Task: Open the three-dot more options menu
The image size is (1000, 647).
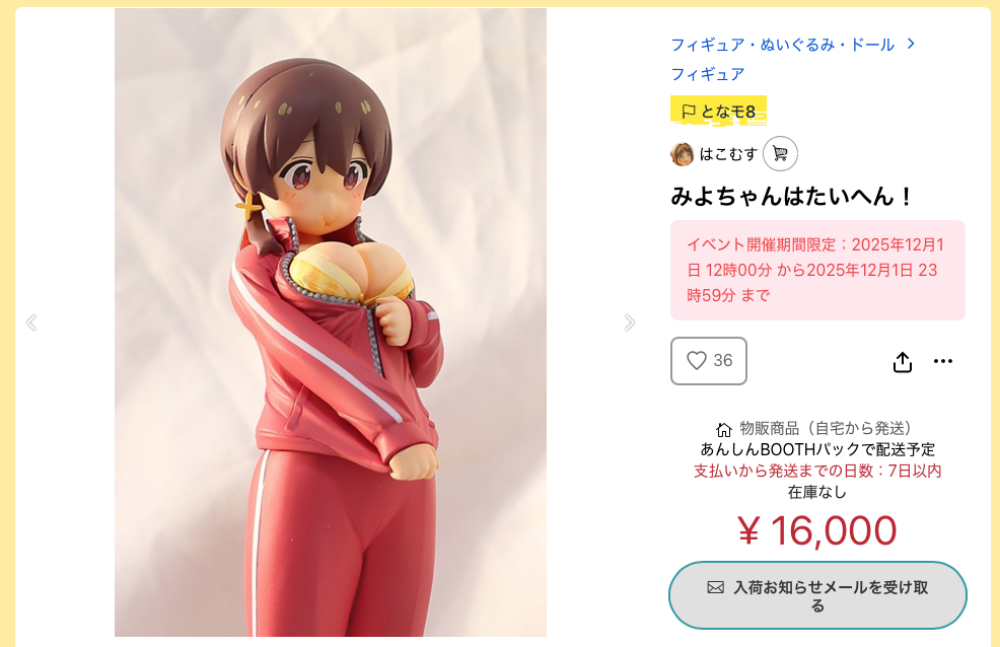Action: (943, 361)
